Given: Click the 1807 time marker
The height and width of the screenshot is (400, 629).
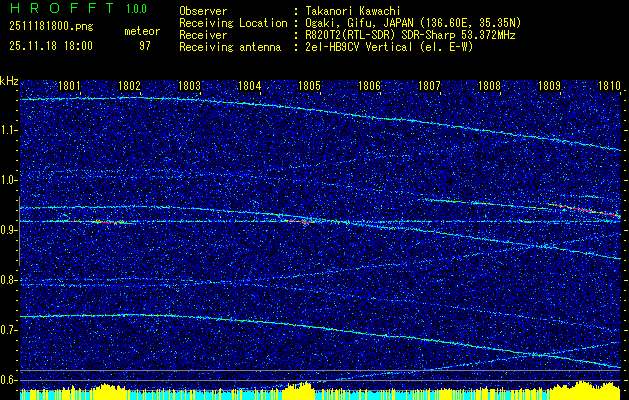Looking at the screenshot, I should pos(429,86).
